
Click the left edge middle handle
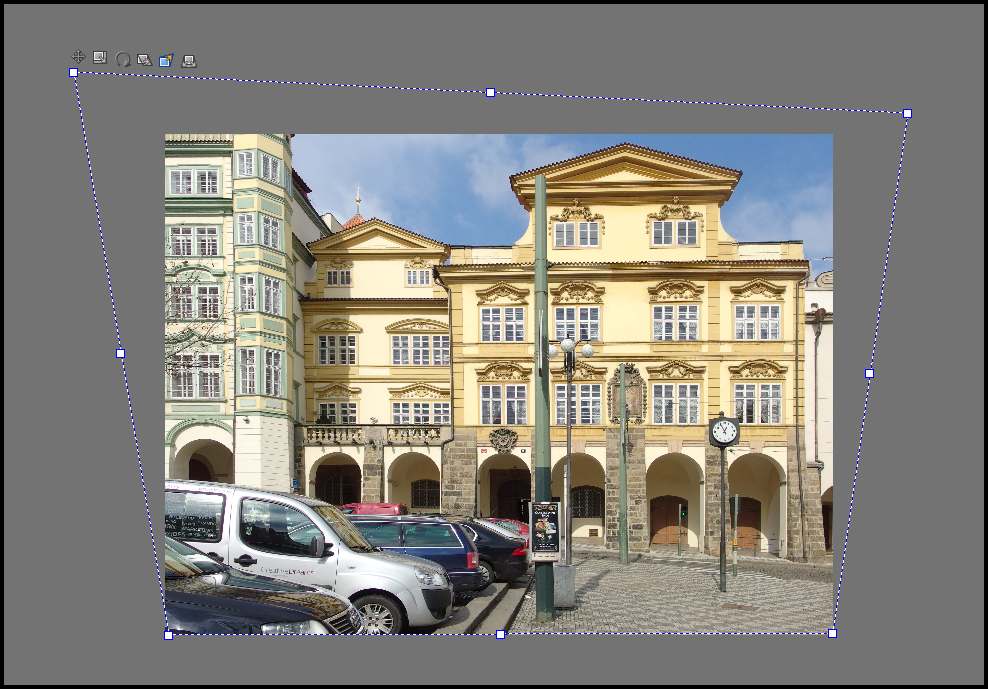120,353
